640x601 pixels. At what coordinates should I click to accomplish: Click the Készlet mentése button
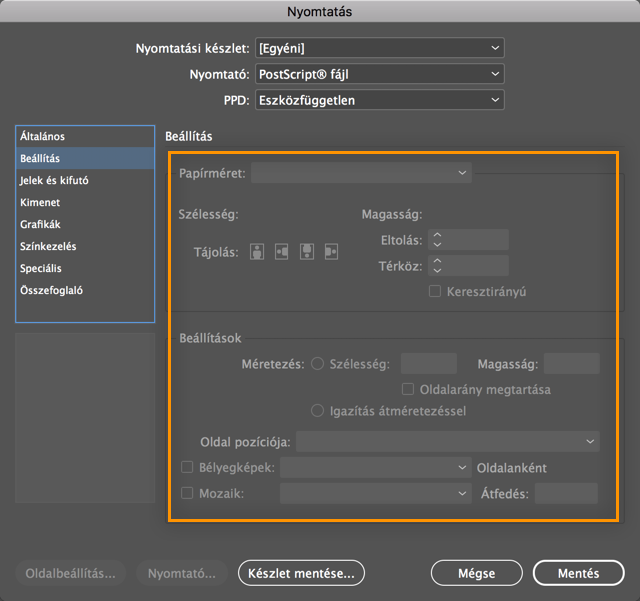tap(302, 573)
